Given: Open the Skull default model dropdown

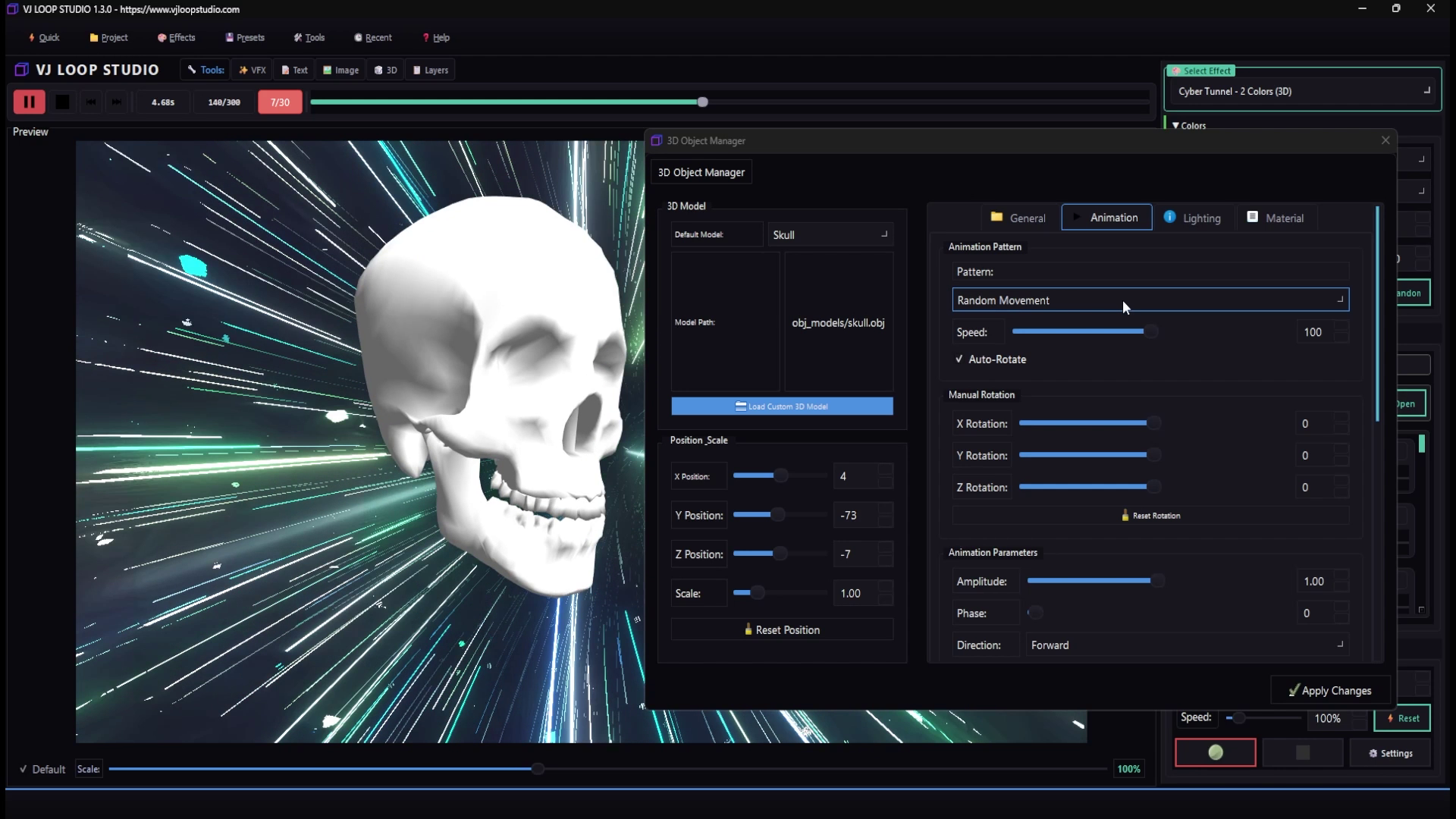Looking at the screenshot, I should tap(830, 235).
